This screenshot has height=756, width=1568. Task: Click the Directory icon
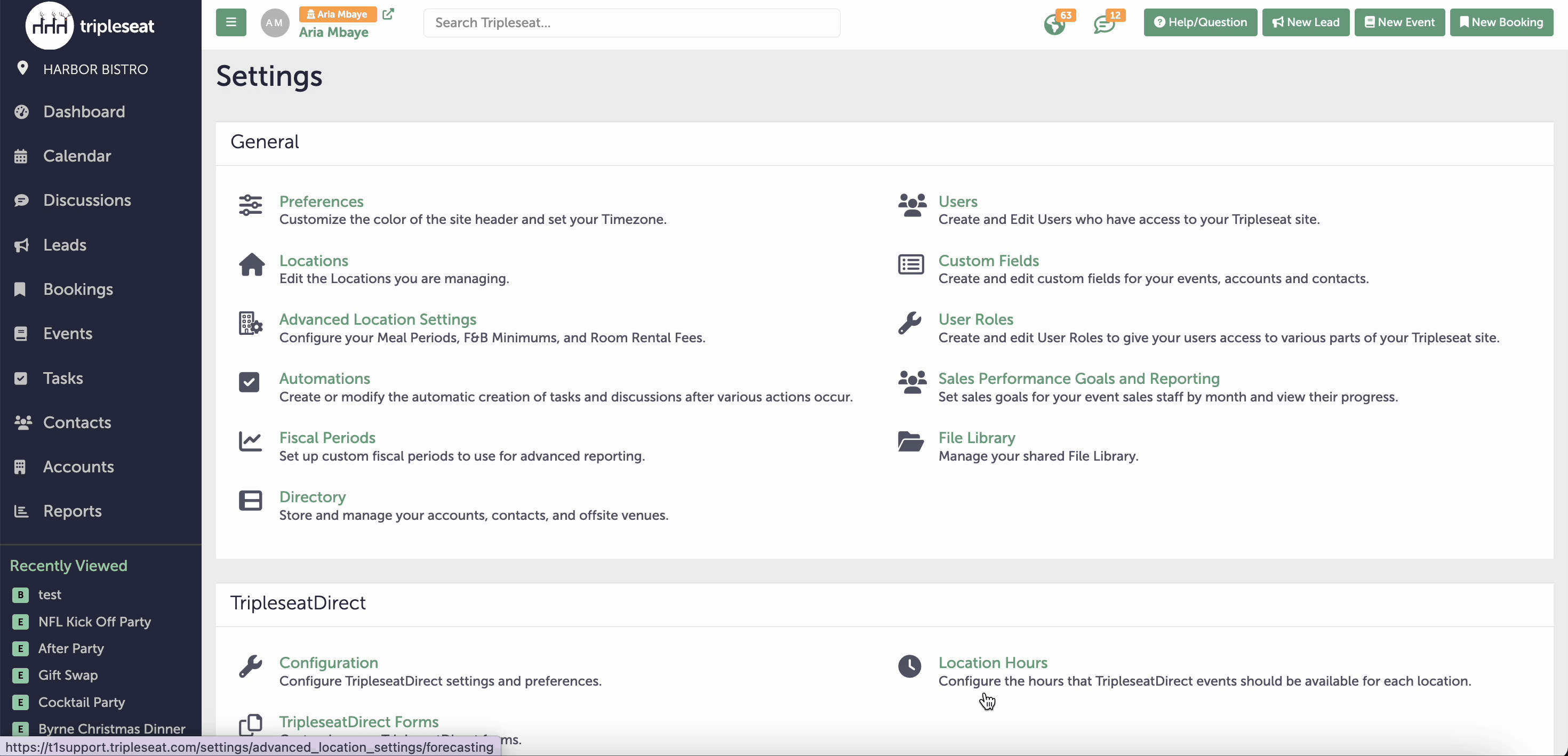[250, 500]
